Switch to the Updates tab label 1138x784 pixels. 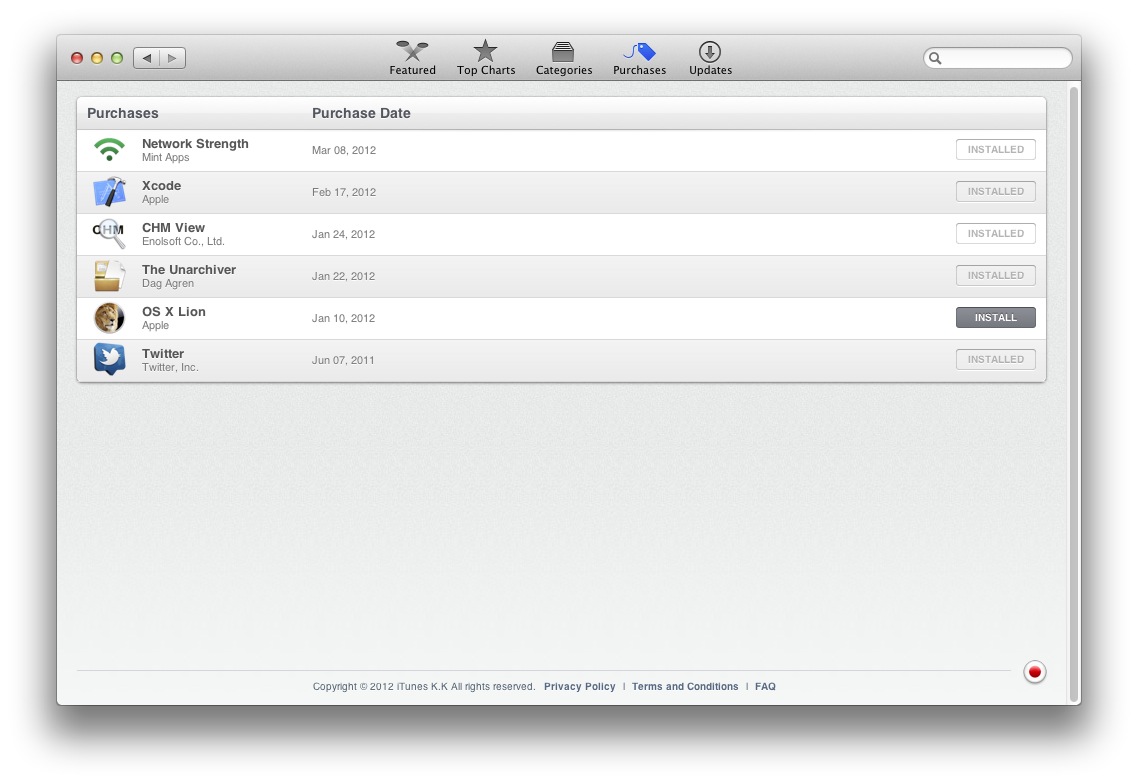pyautogui.click(x=711, y=70)
